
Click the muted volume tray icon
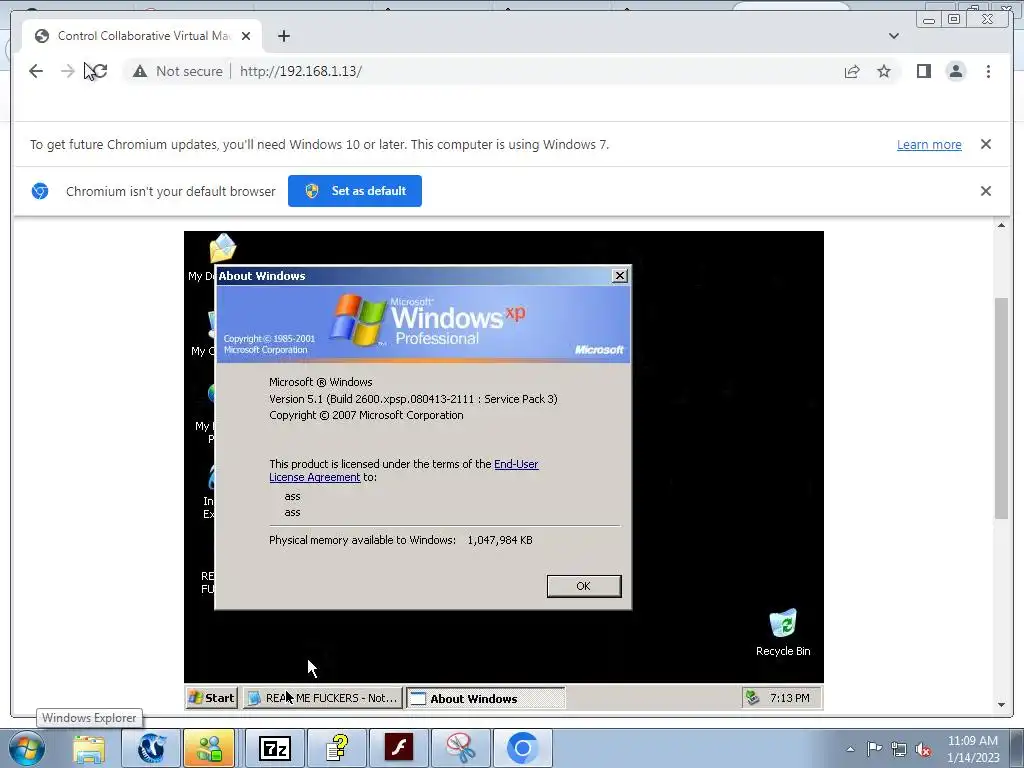point(923,749)
